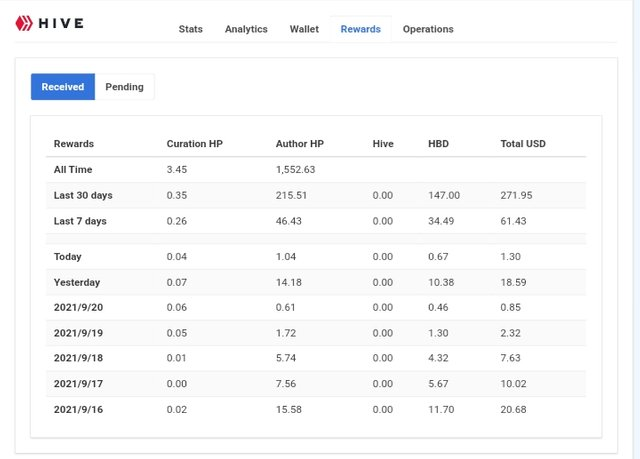640x459 pixels.
Task: Click Last 7 days total 61.43
Action: click(513, 221)
